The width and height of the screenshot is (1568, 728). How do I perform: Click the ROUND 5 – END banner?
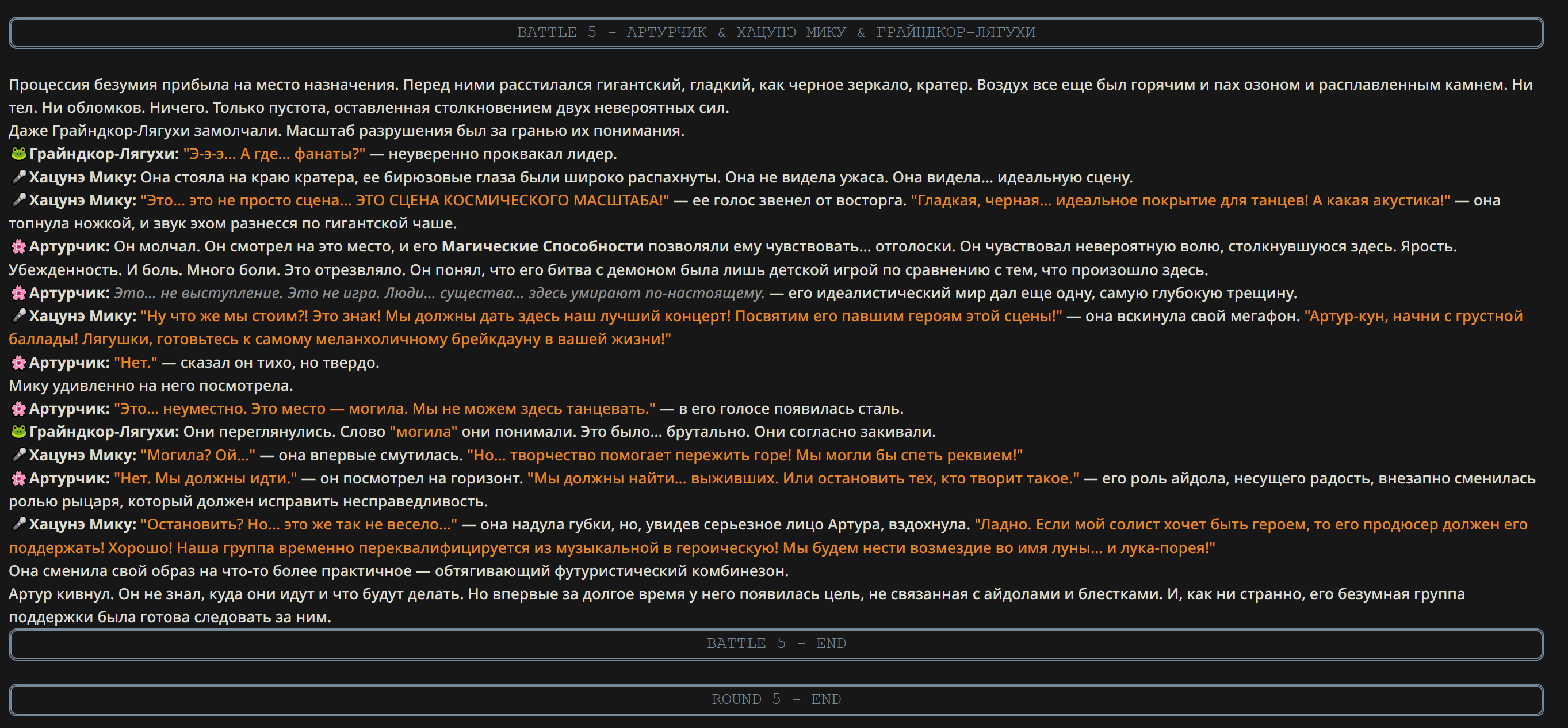[x=776, y=699]
